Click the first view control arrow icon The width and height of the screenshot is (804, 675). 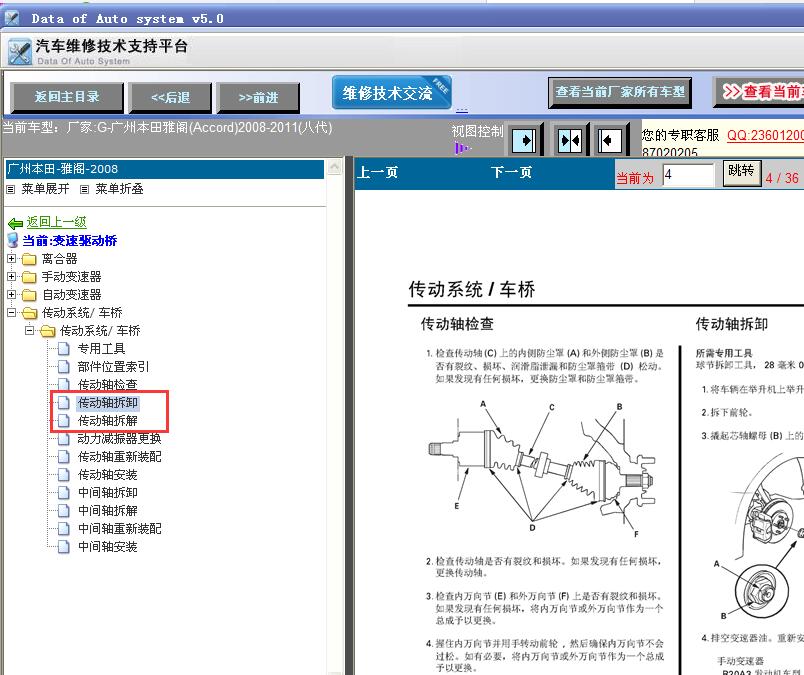(x=526, y=140)
